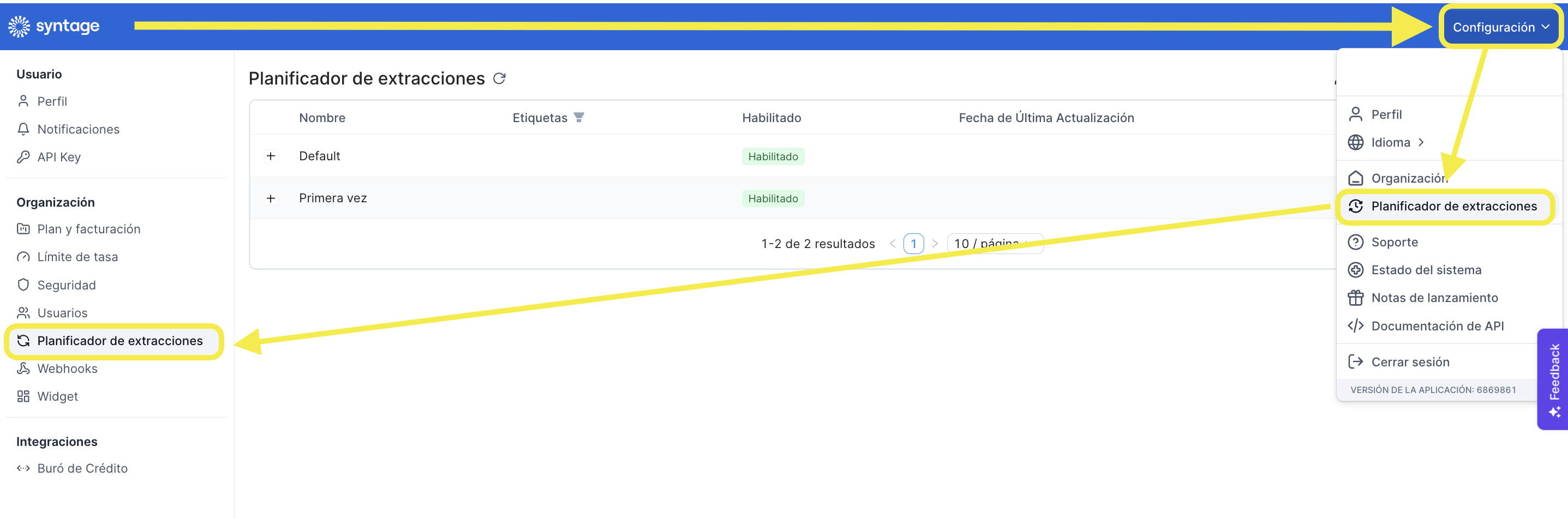Open the Feedback side tab
Viewport: 1568px width, 519px height.
(1554, 379)
